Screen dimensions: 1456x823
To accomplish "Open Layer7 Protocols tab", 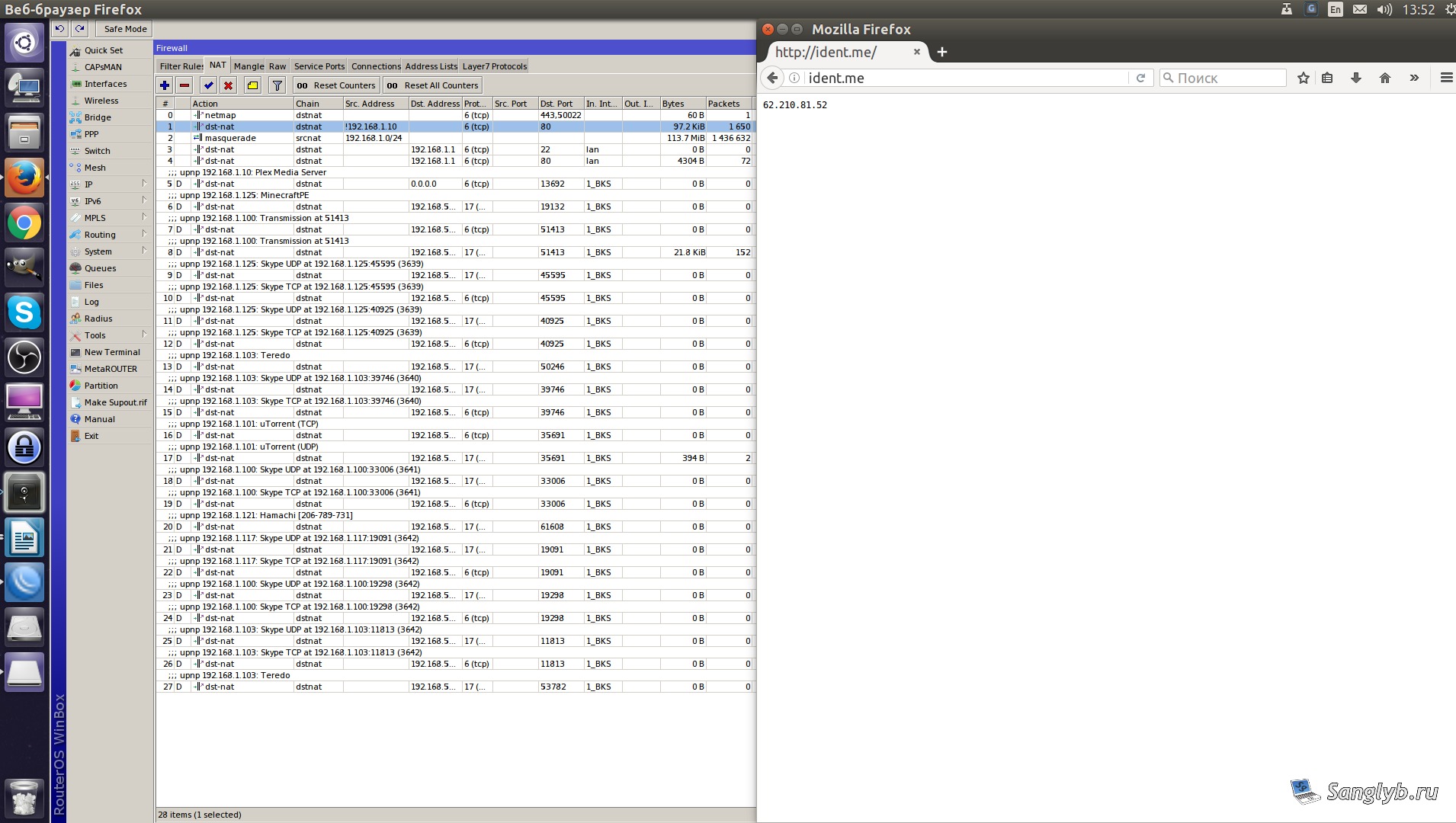I will 494,66.
